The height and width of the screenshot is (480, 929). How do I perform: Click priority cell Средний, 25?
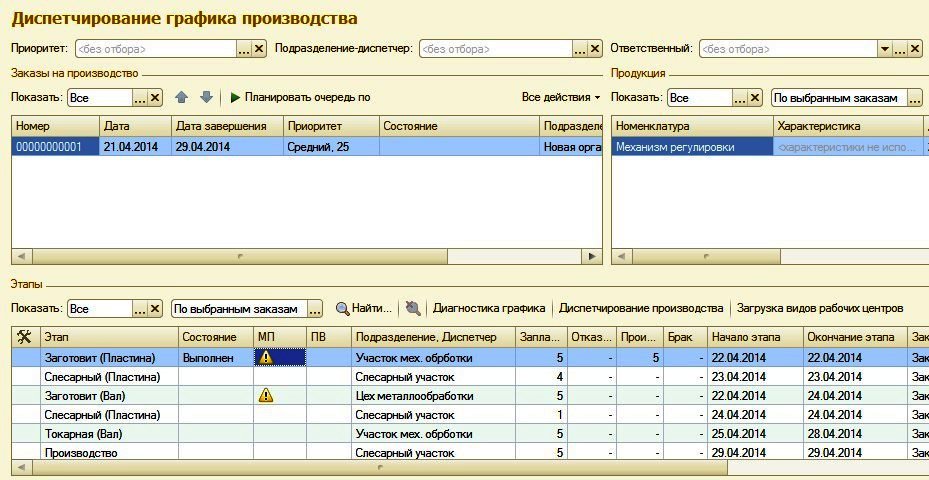(331, 147)
